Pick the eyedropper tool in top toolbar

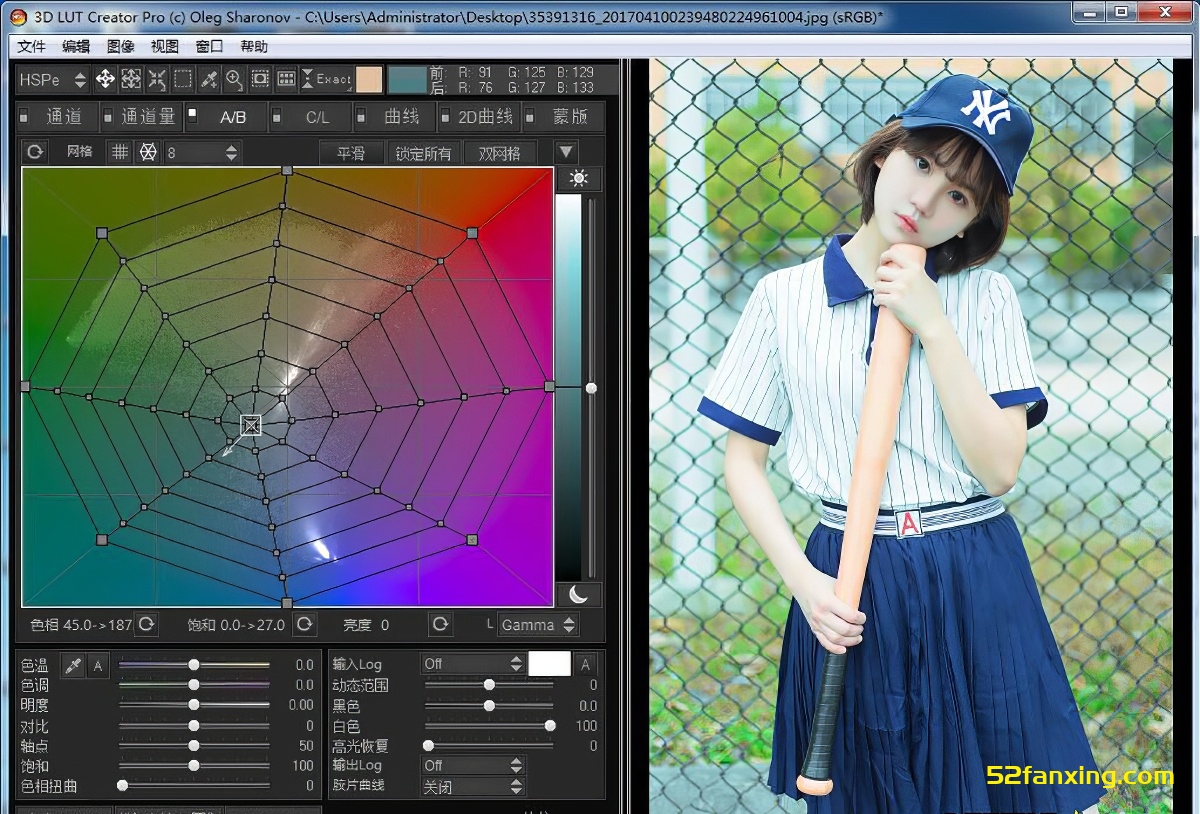(x=209, y=79)
